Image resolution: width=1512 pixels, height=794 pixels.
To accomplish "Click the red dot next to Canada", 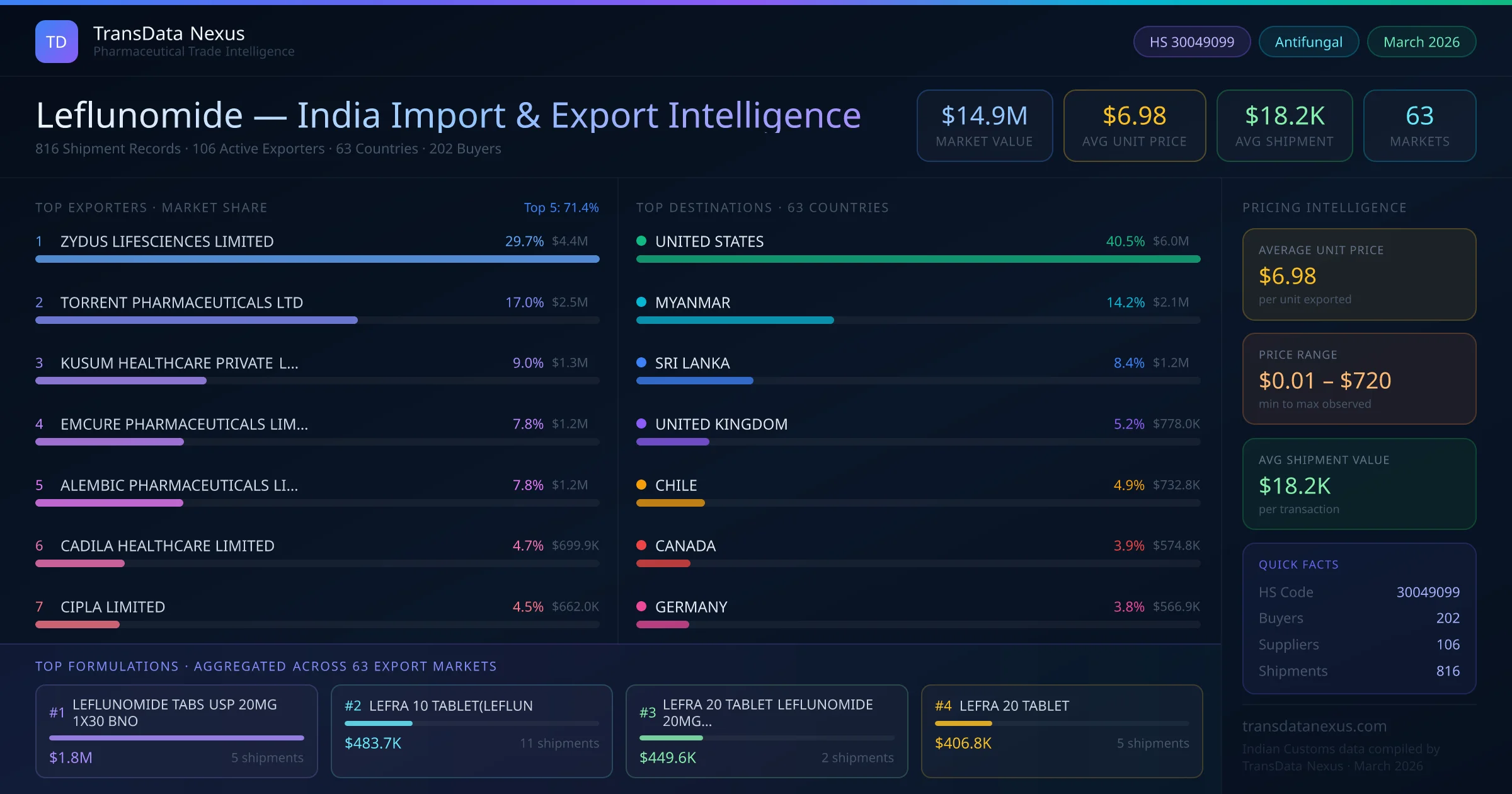I will click(641, 545).
